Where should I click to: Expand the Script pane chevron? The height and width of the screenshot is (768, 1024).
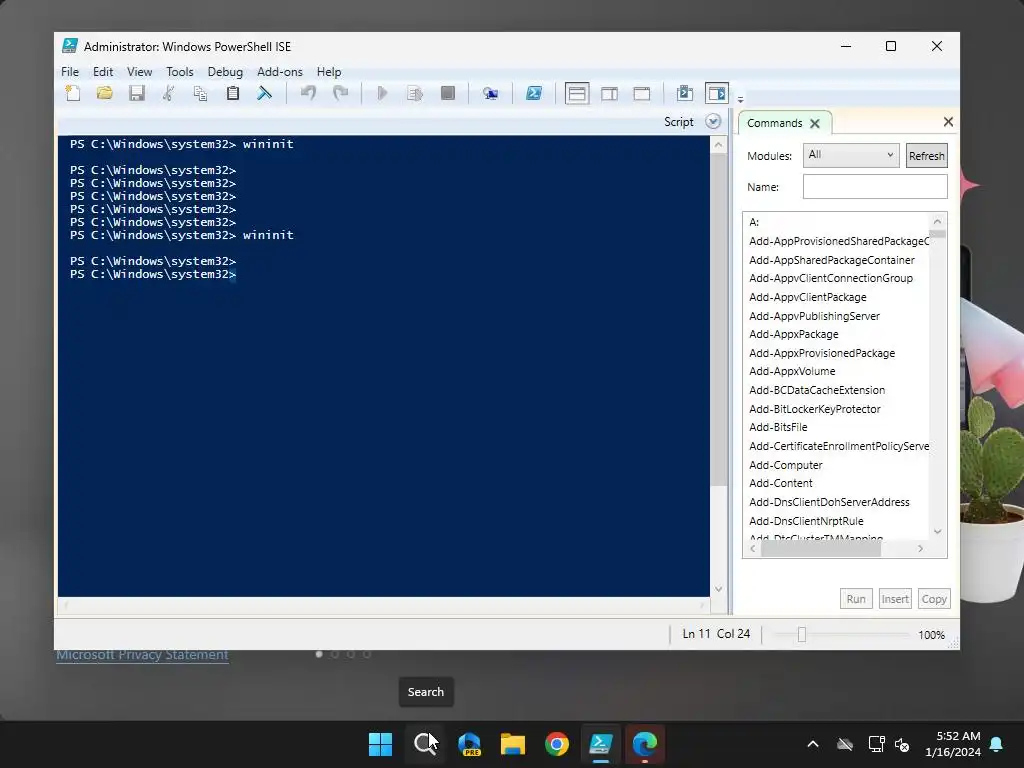click(x=713, y=121)
